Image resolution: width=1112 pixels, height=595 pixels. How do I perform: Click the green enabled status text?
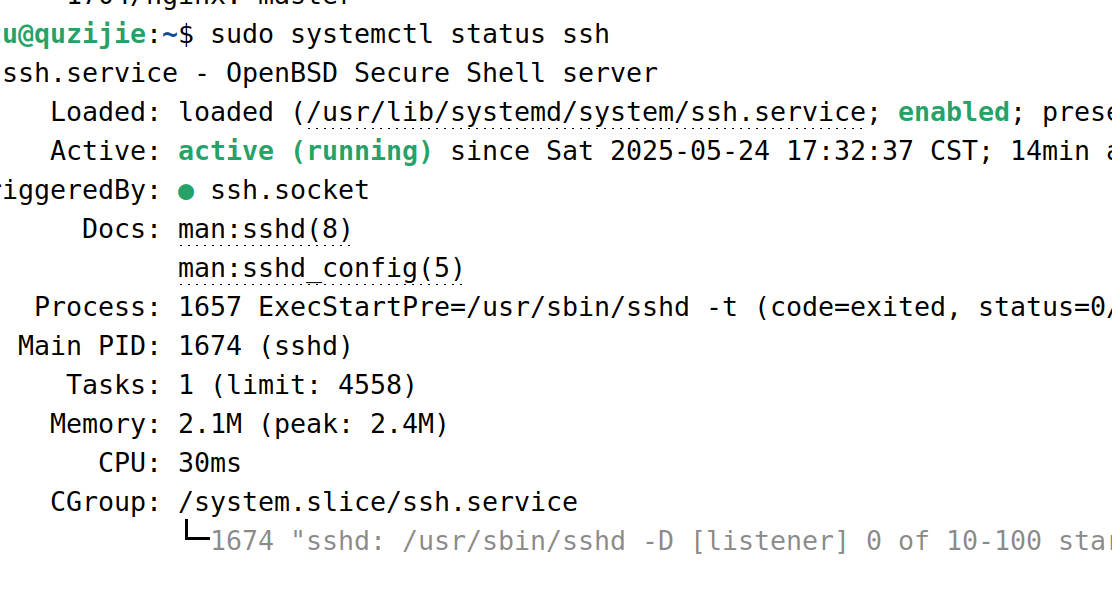click(x=954, y=112)
